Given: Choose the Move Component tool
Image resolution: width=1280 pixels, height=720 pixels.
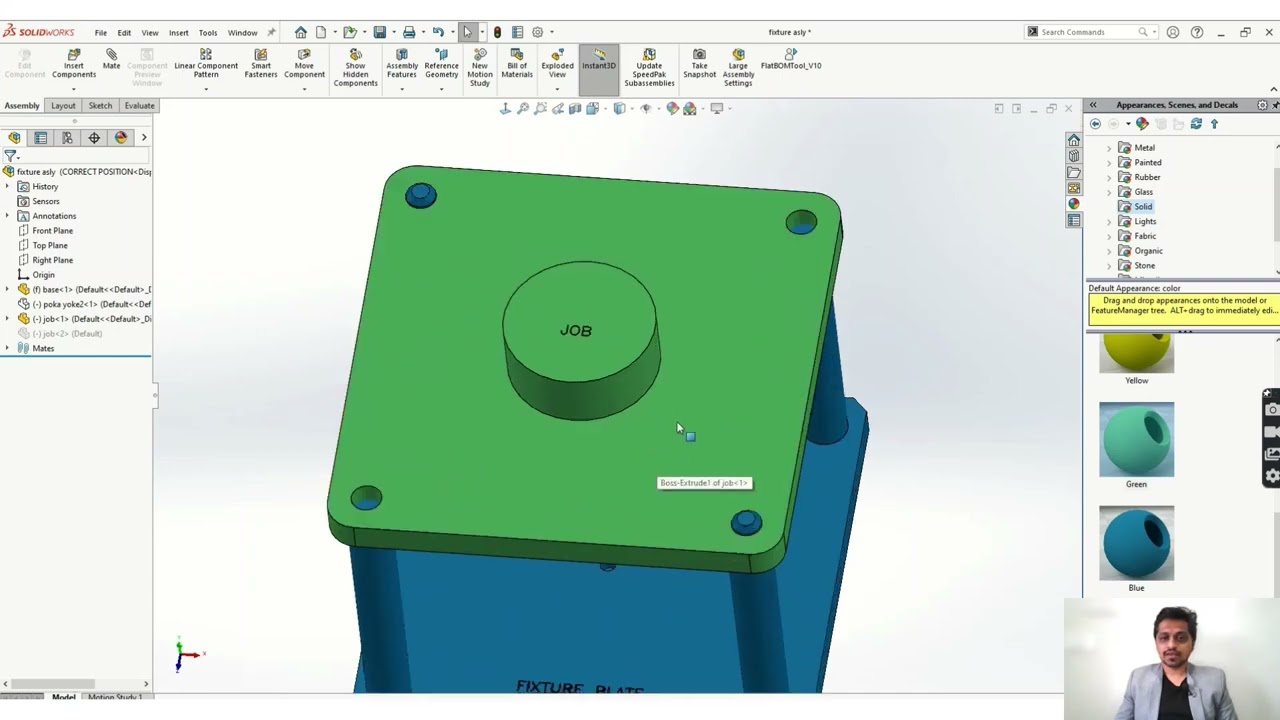Looking at the screenshot, I should [x=304, y=63].
